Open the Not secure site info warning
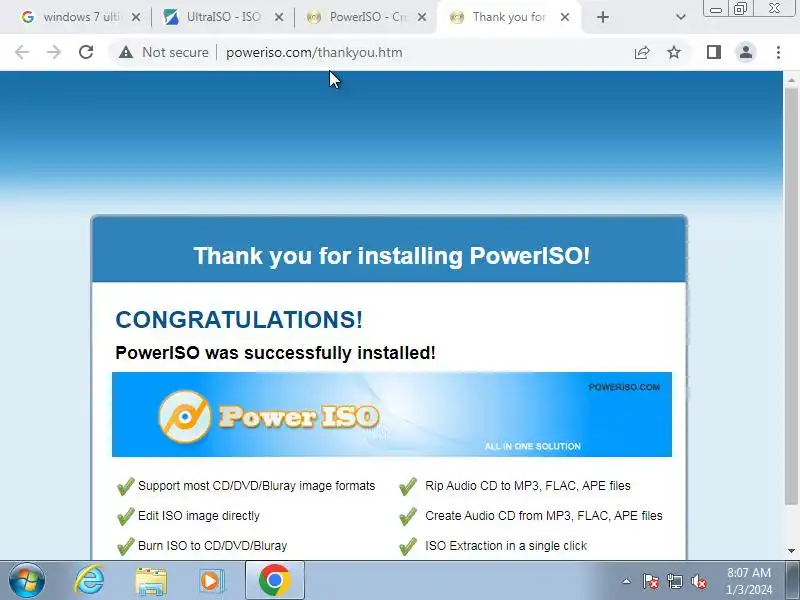This screenshot has height=600, width=800. click(x=163, y=52)
